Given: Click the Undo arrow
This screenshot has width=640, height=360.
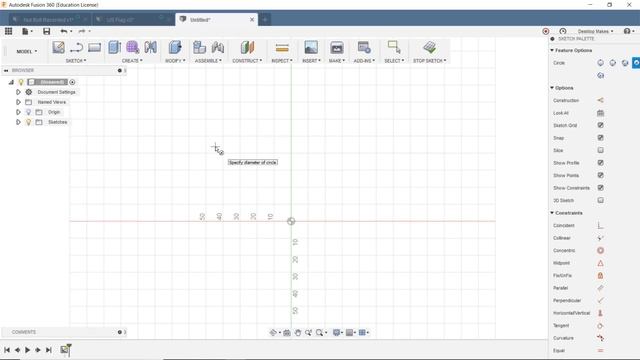Looking at the screenshot, I should (x=64, y=31).
